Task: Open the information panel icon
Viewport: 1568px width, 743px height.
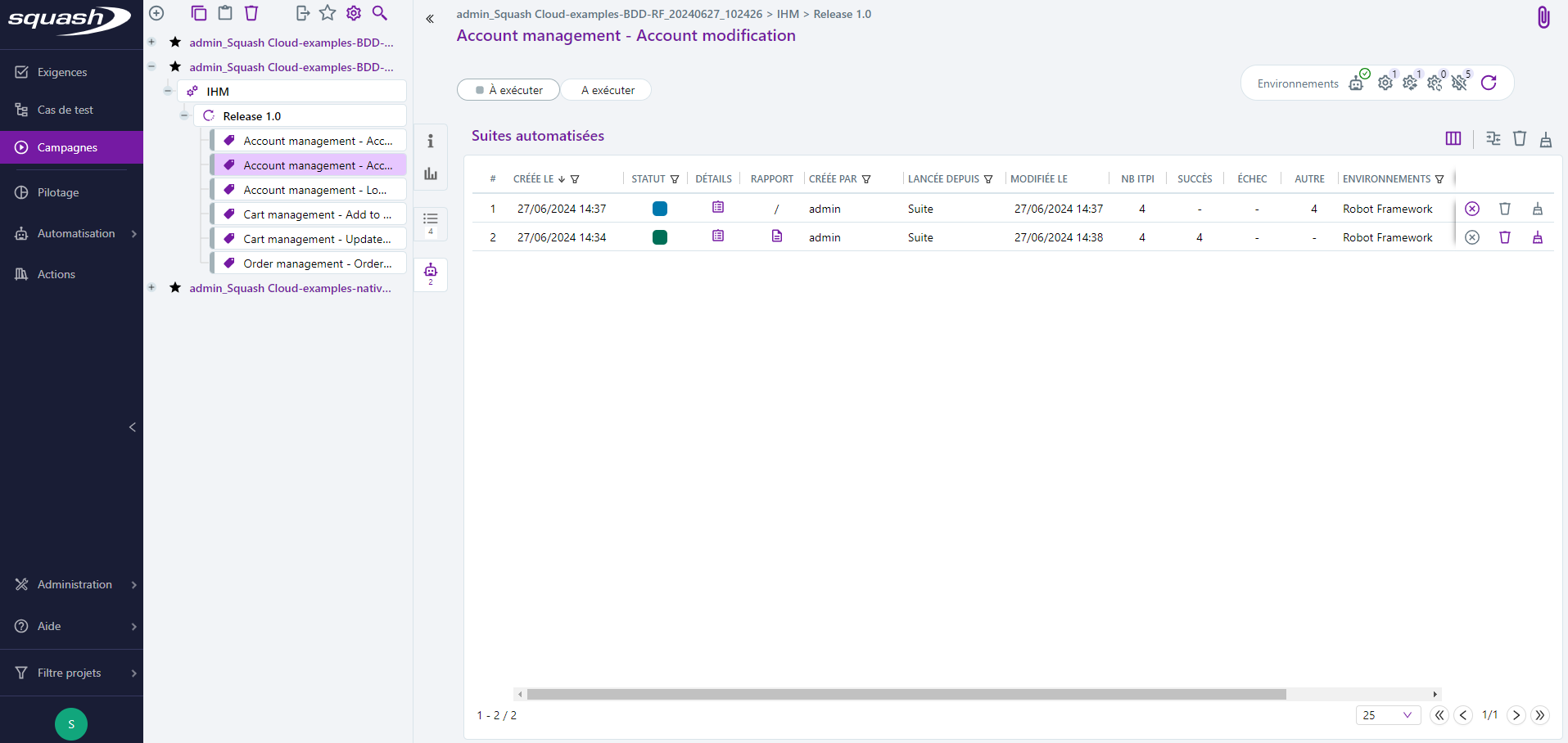Action: point(431,141)
